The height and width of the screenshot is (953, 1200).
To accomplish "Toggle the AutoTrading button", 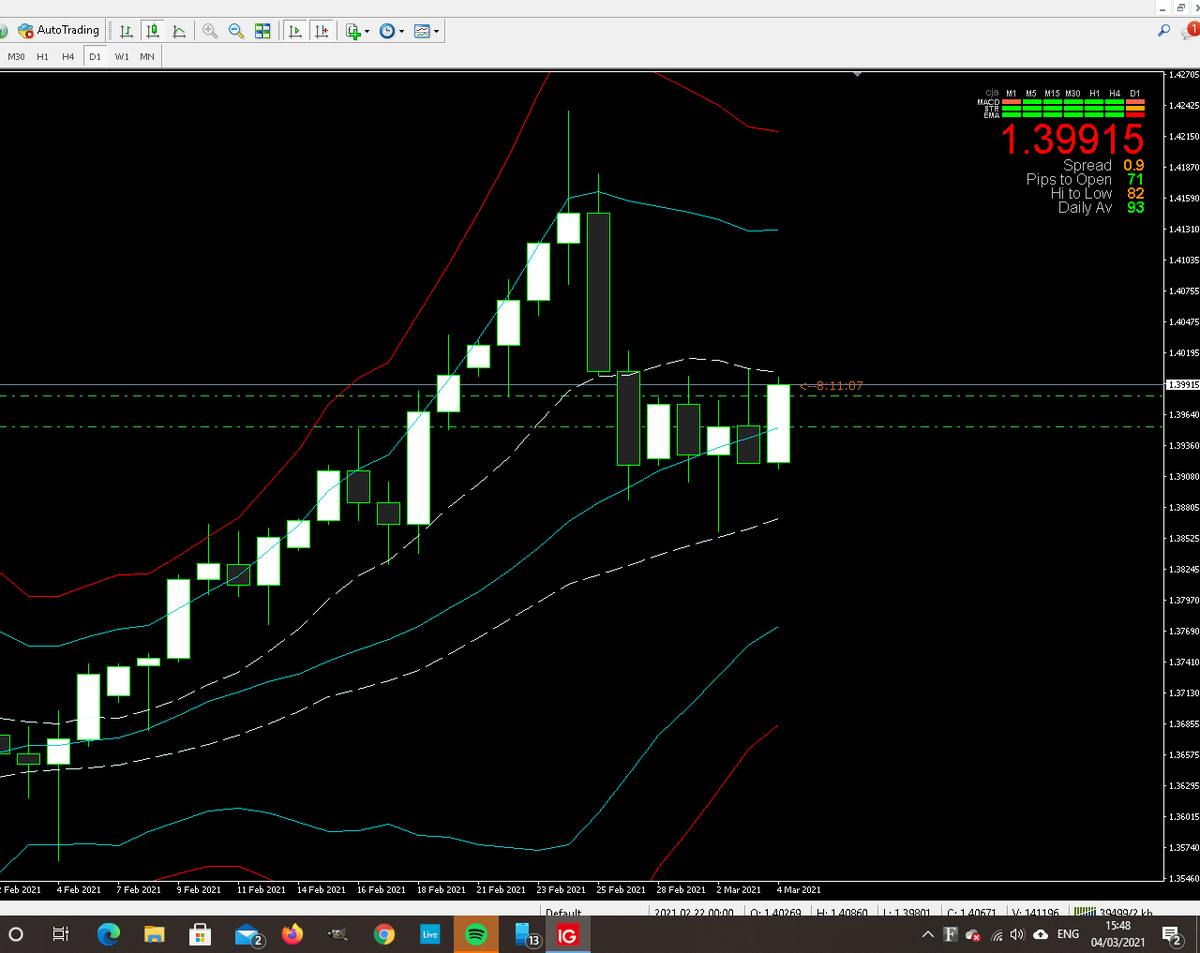I will [59, 31].
